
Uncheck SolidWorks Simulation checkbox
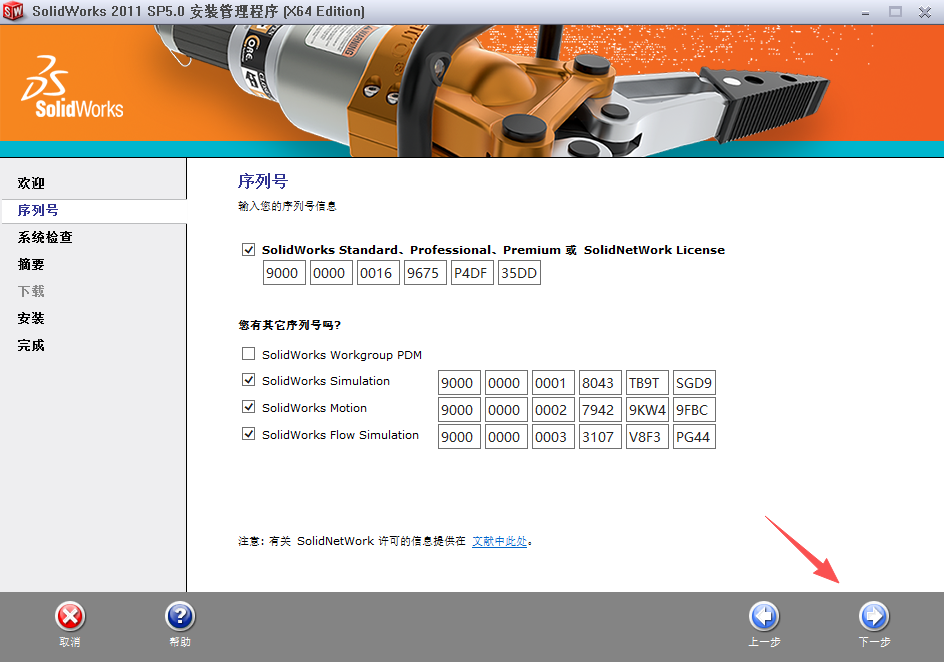coord(248,381)
